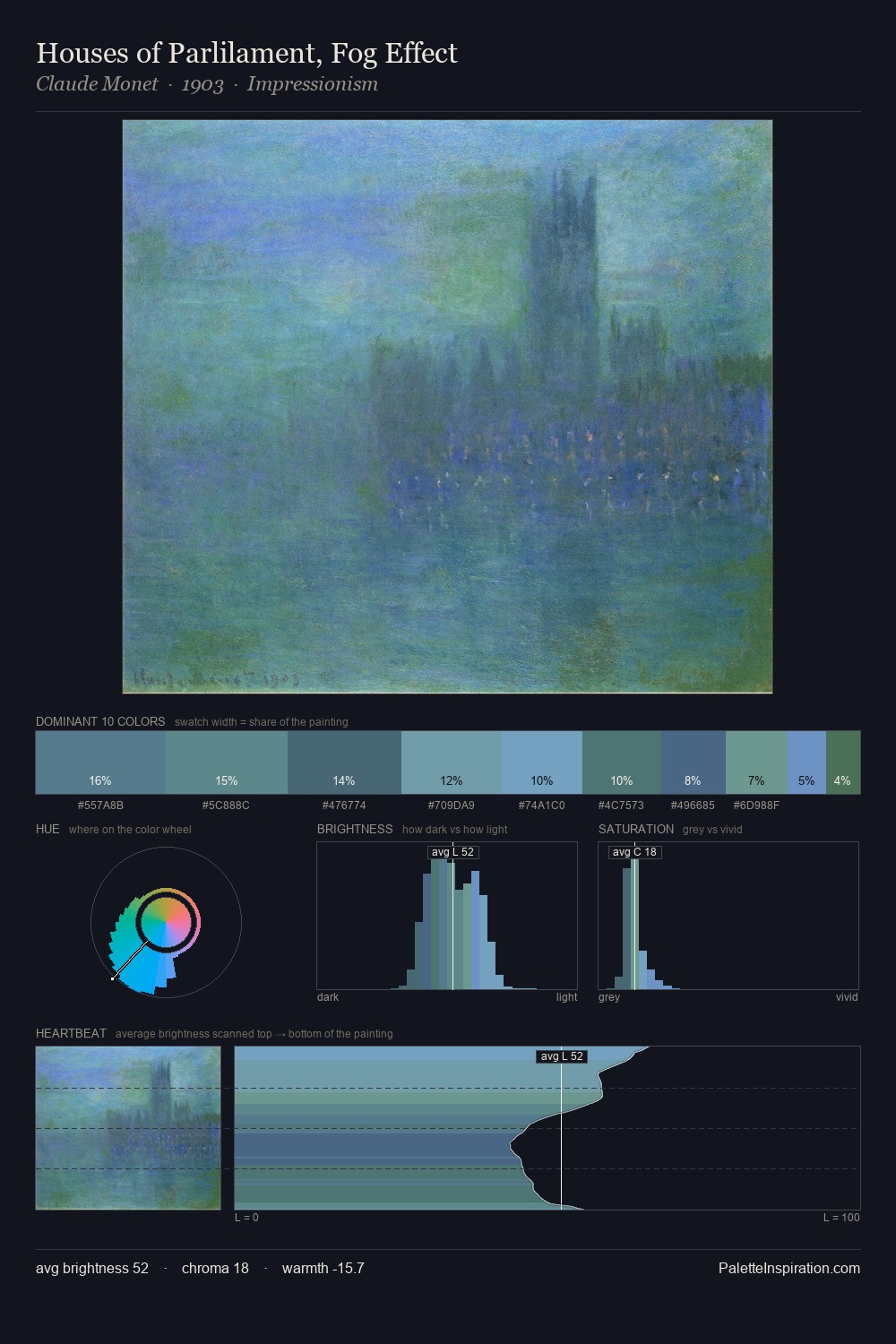Image resolution: width=896 pixels, height=1344 pixels.
Task: Click the 'HUE' section heading
Action: 47,829
